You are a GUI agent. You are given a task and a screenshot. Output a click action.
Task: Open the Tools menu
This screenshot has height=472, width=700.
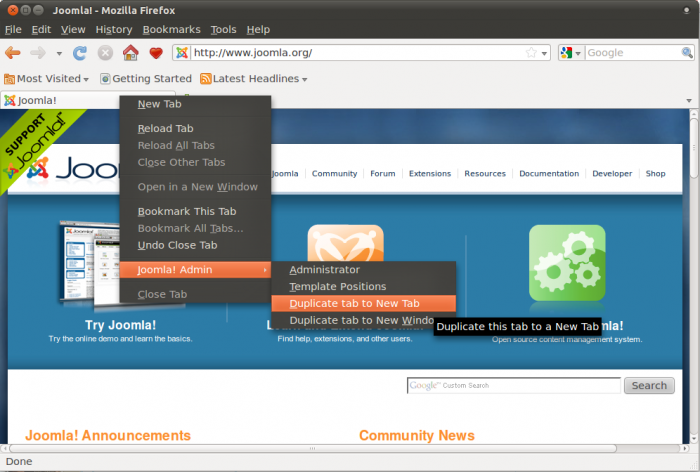(x=223, y=29)
